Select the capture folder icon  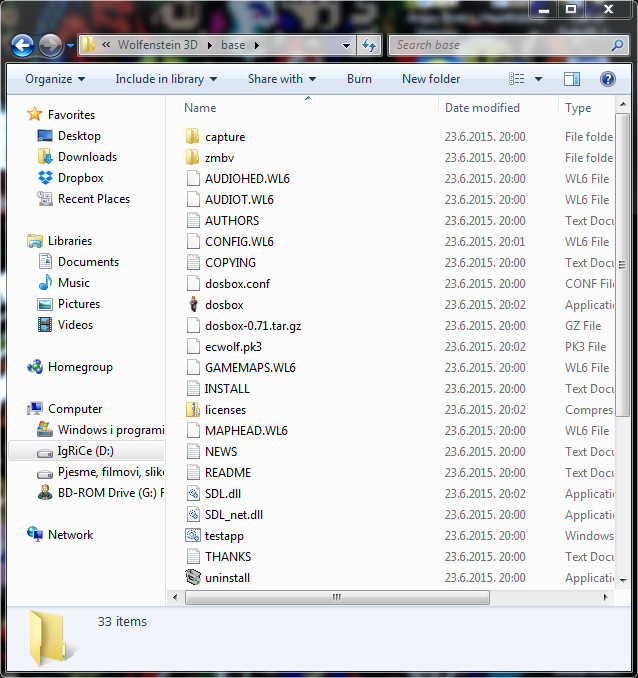(192, 136)
